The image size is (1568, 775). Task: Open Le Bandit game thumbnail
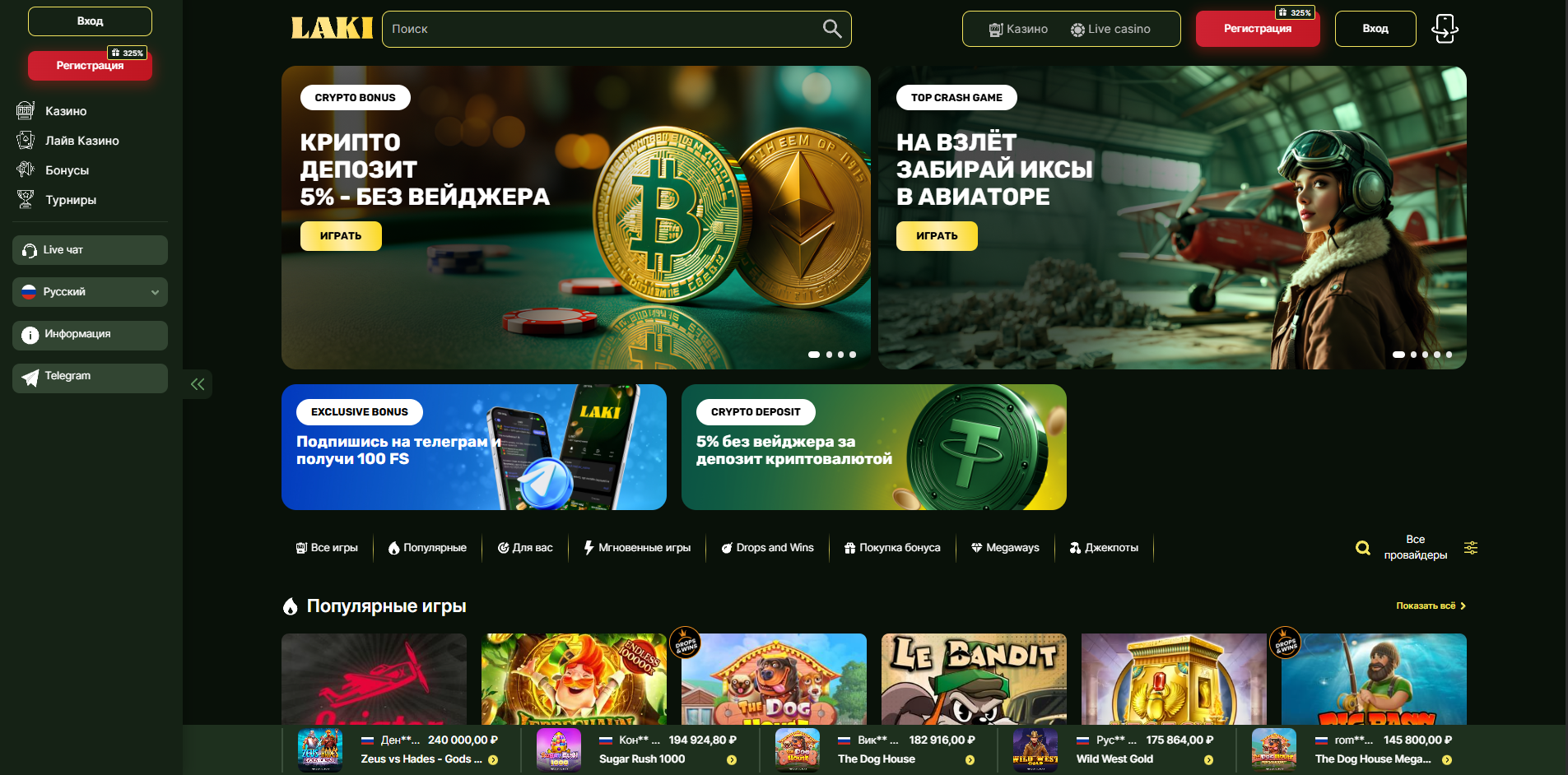(x=974, y=679)
